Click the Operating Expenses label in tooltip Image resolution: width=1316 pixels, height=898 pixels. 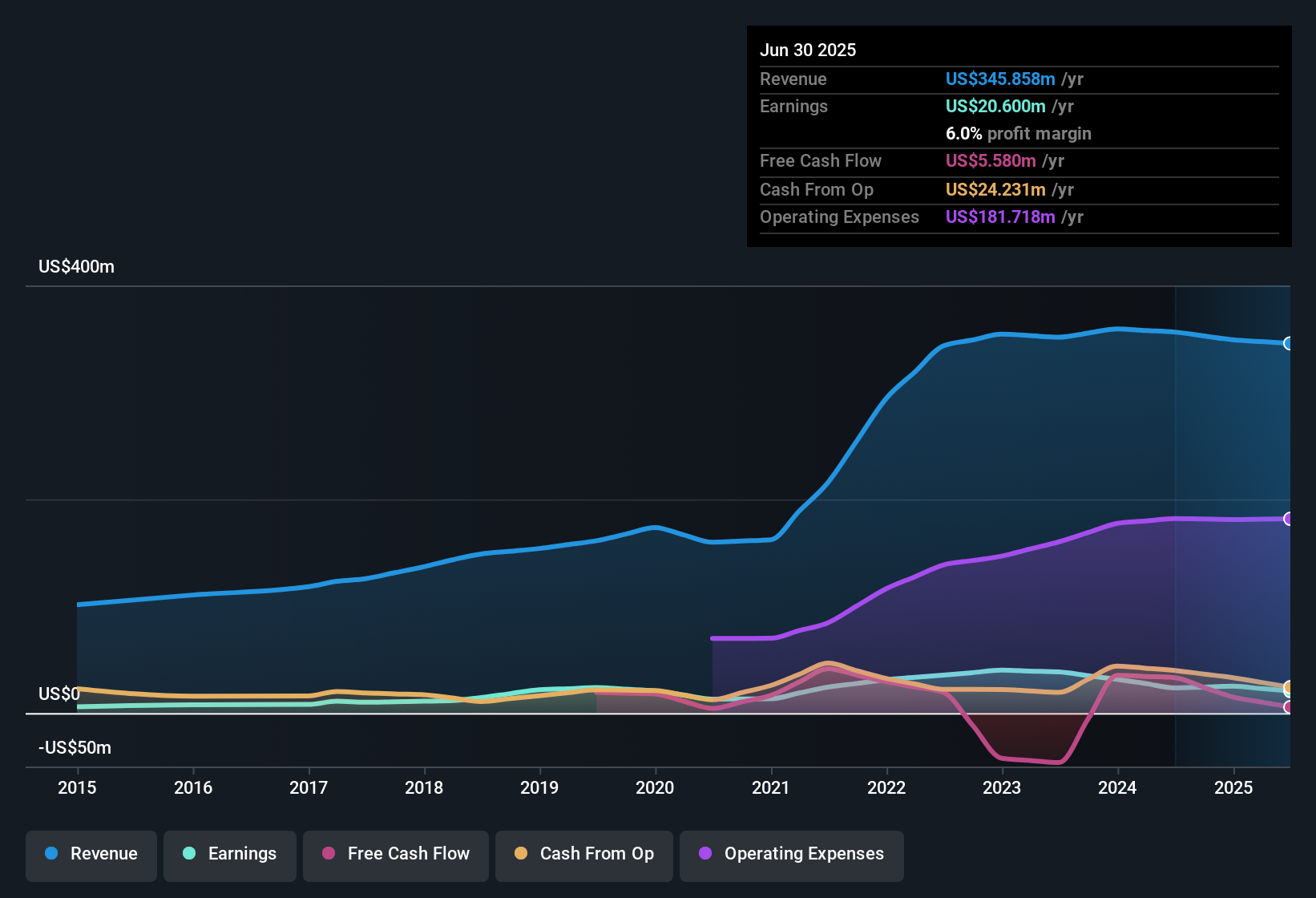point(839,216)
